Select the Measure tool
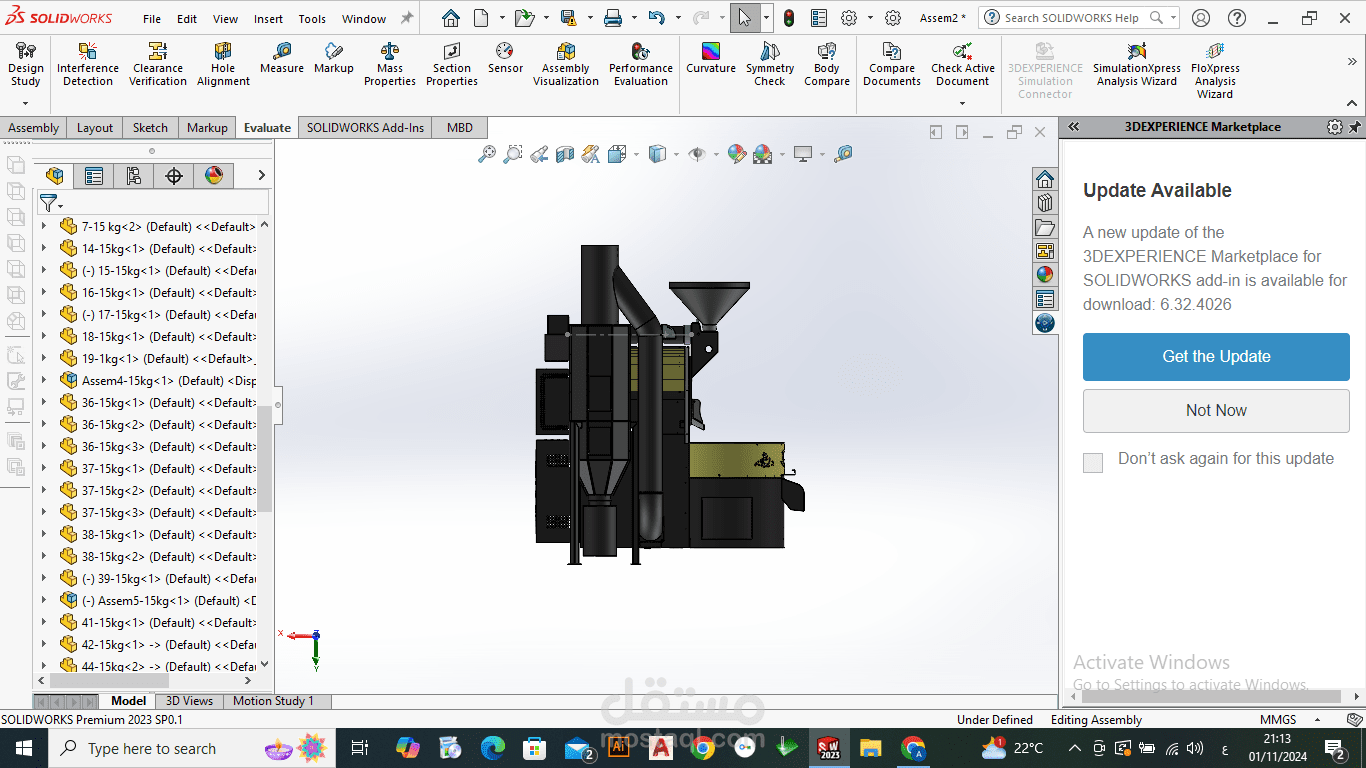 282,59
